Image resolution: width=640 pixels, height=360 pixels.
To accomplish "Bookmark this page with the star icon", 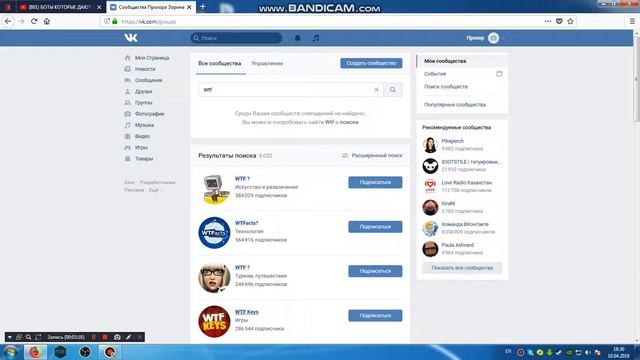I will pyautogui.click(x=570, y=21).
